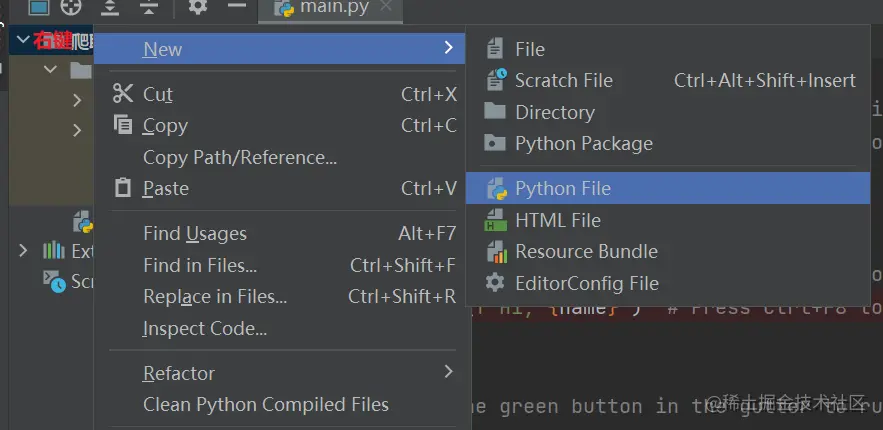The image size is (883, 430).
Task: Close the main.py tab
Action: click(x=385, y=9)
